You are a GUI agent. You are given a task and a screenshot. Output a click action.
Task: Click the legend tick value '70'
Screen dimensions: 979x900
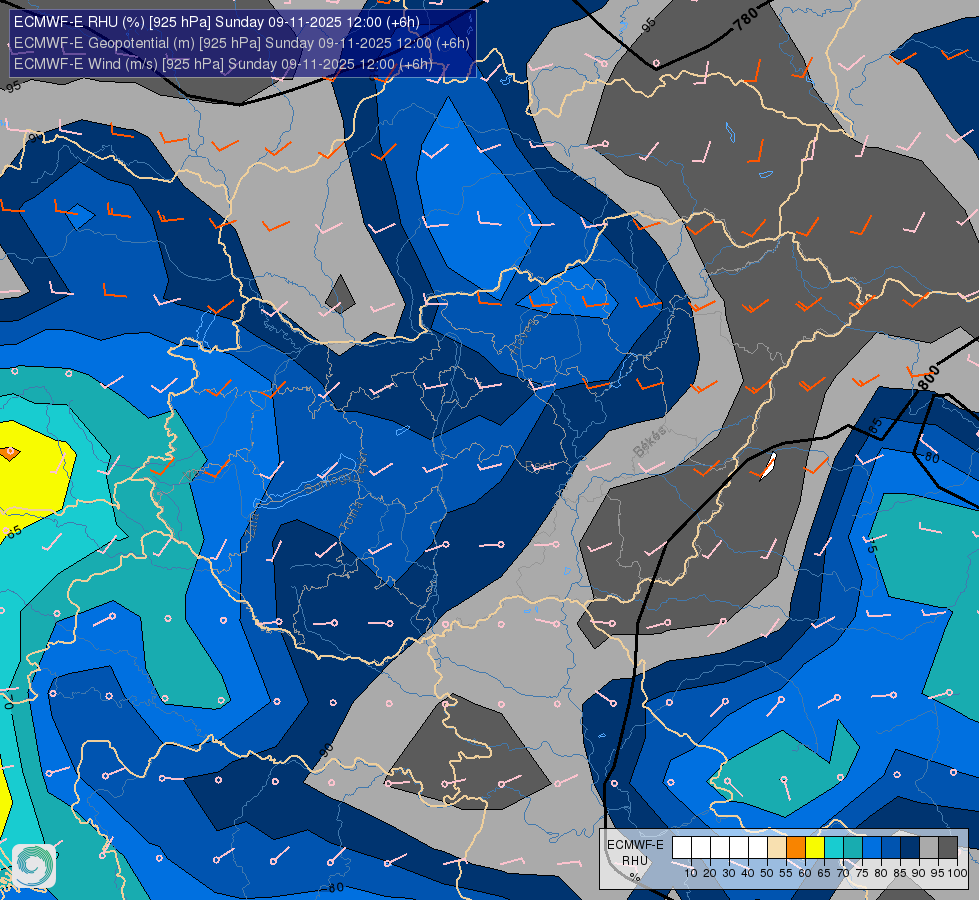[x=844, y=873]
